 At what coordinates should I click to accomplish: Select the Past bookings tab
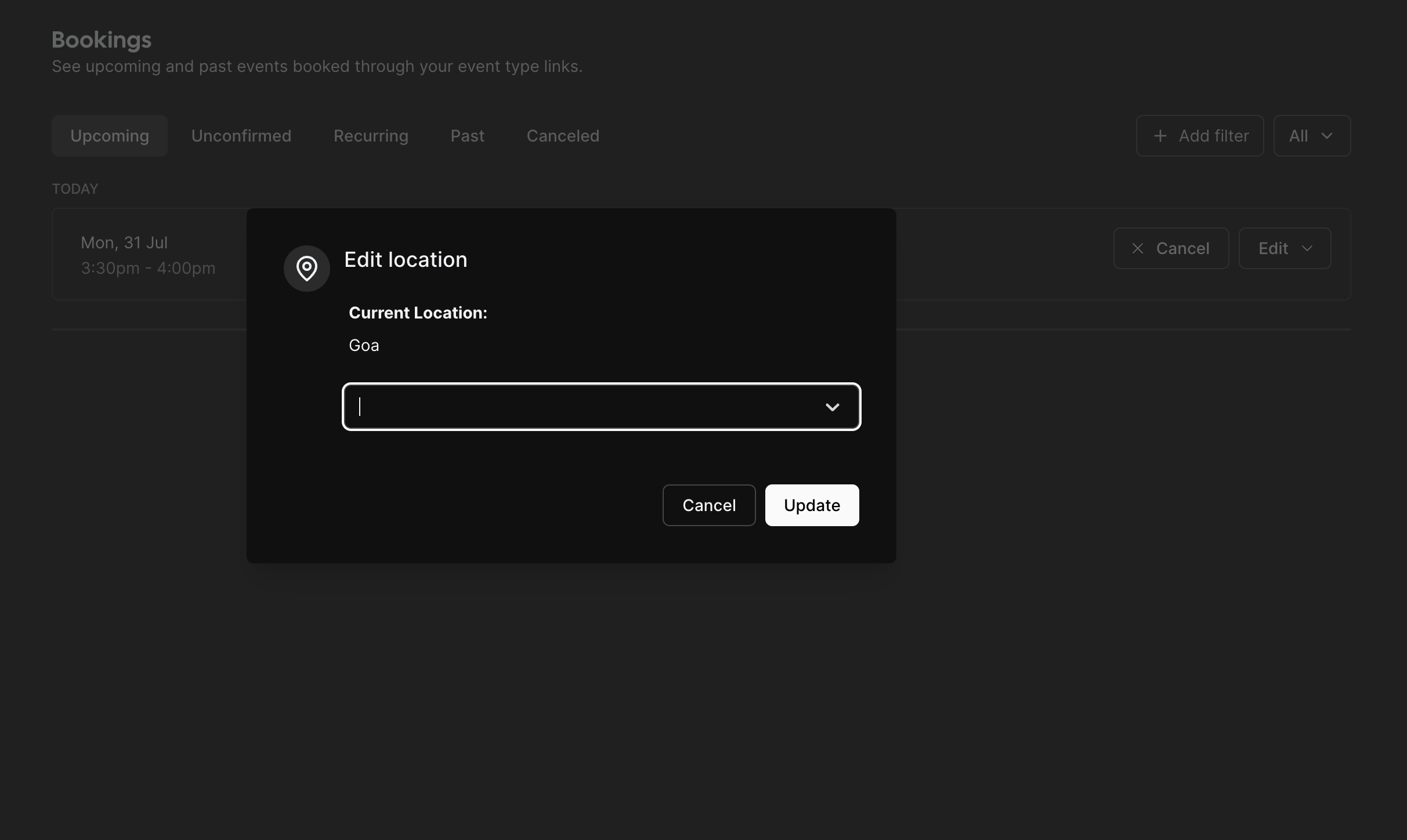click(467, 136)
